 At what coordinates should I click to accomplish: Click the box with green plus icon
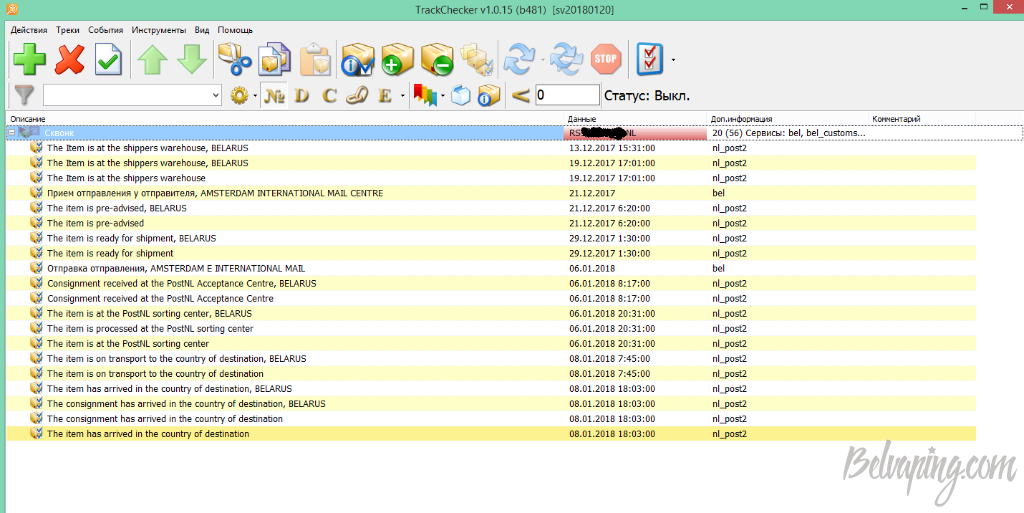[x=397, y=59]
